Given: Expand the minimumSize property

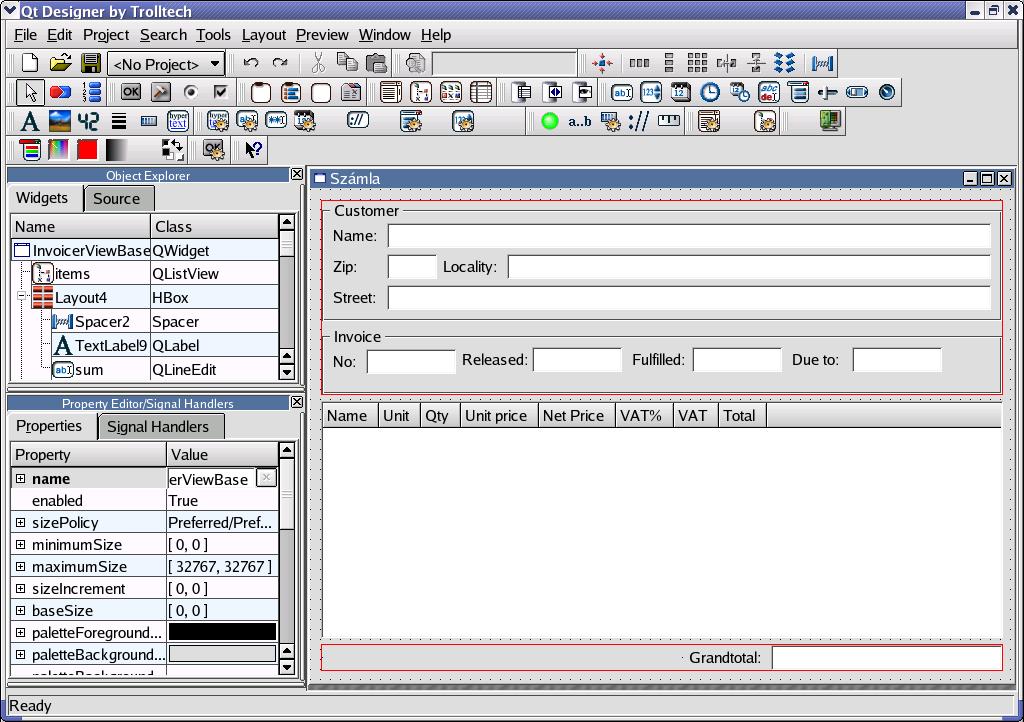Looking at the screenshot, I should point(21,544).
